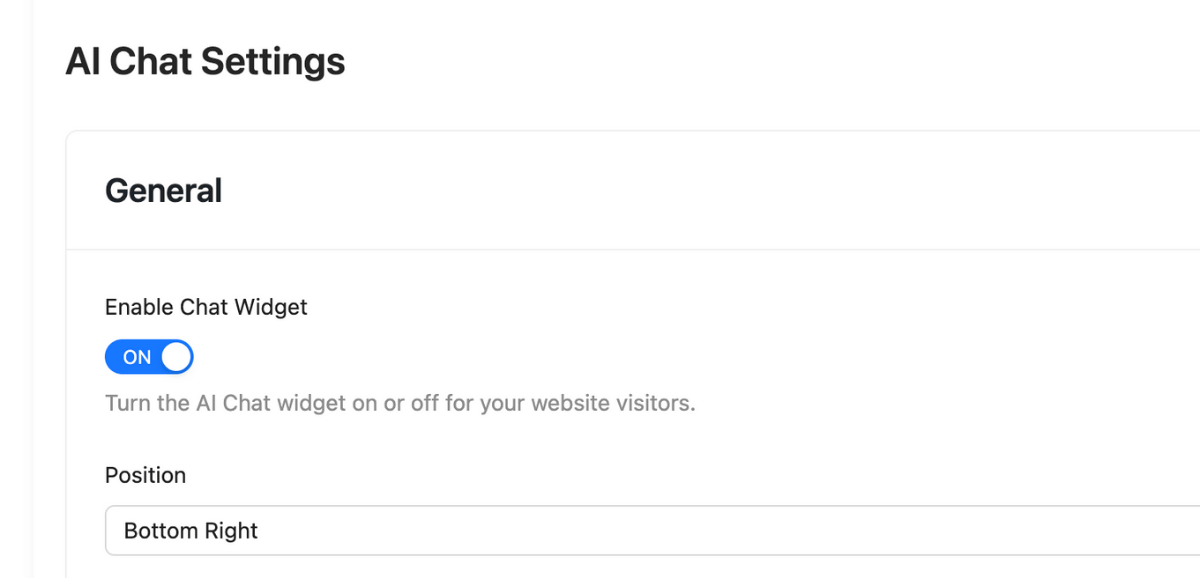
Task: Click the chat widget on/off help text
Action: click(x=400, y=404)
